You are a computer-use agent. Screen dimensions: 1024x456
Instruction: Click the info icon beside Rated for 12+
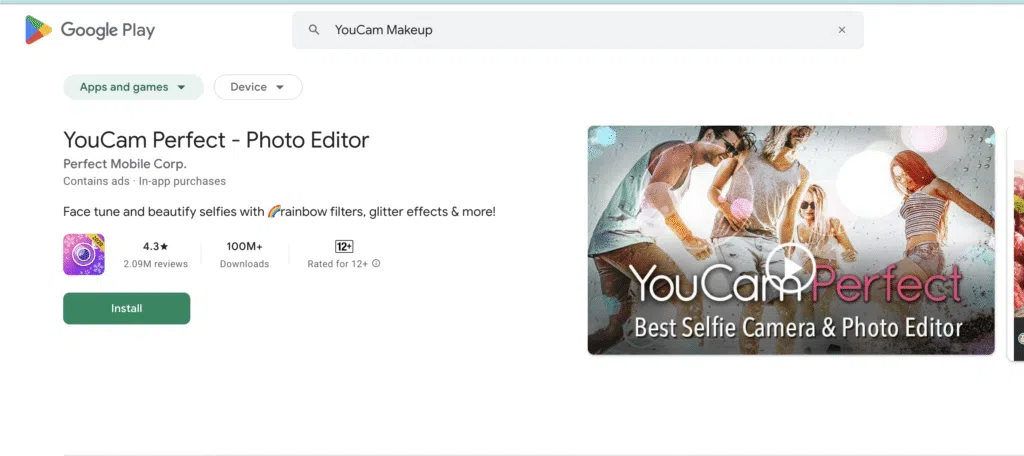click(x=376, y=264)
